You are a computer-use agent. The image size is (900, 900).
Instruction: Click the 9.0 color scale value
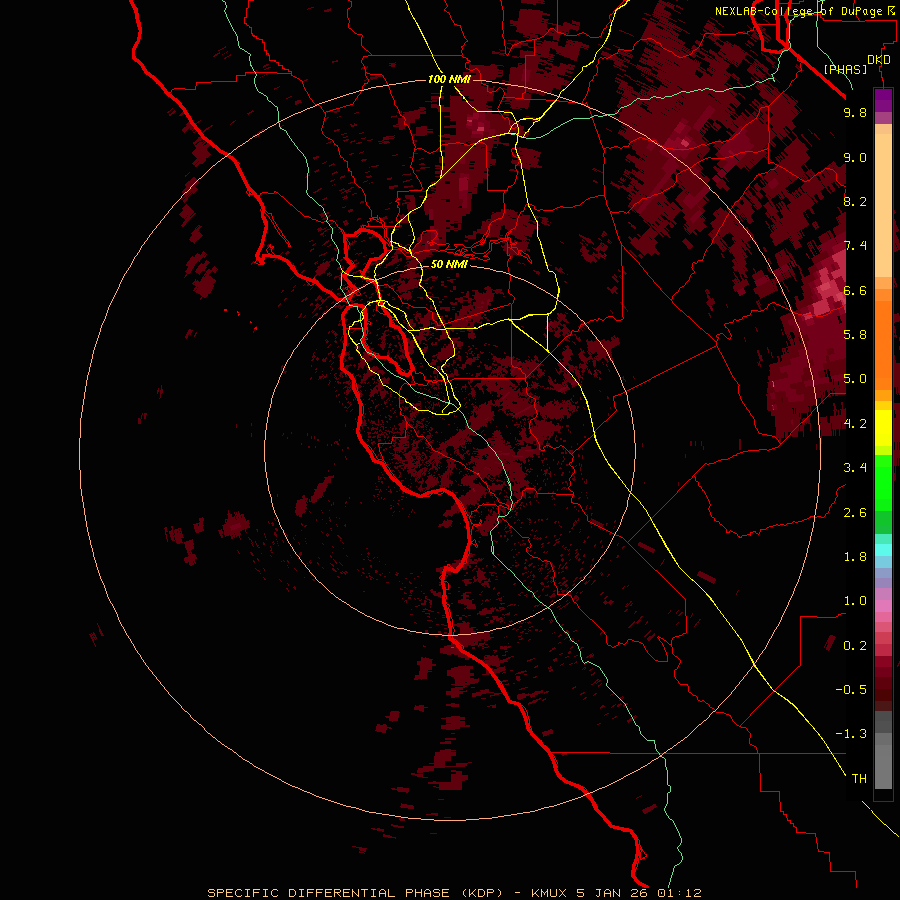click(855, 157)
